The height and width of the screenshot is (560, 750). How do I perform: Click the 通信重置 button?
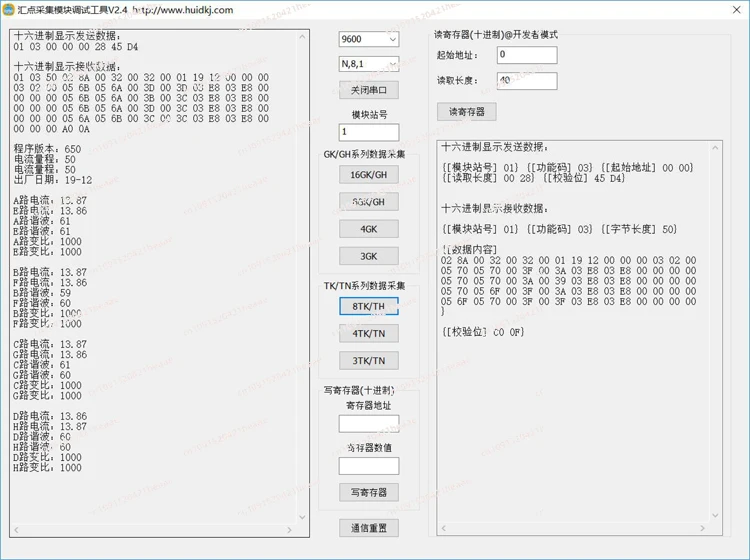pos(369,528)
